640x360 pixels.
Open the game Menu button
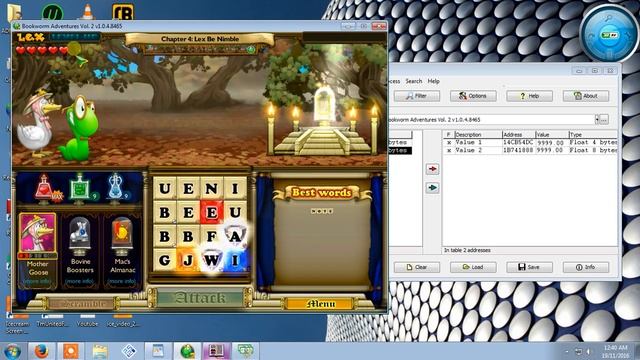[321, 304]
